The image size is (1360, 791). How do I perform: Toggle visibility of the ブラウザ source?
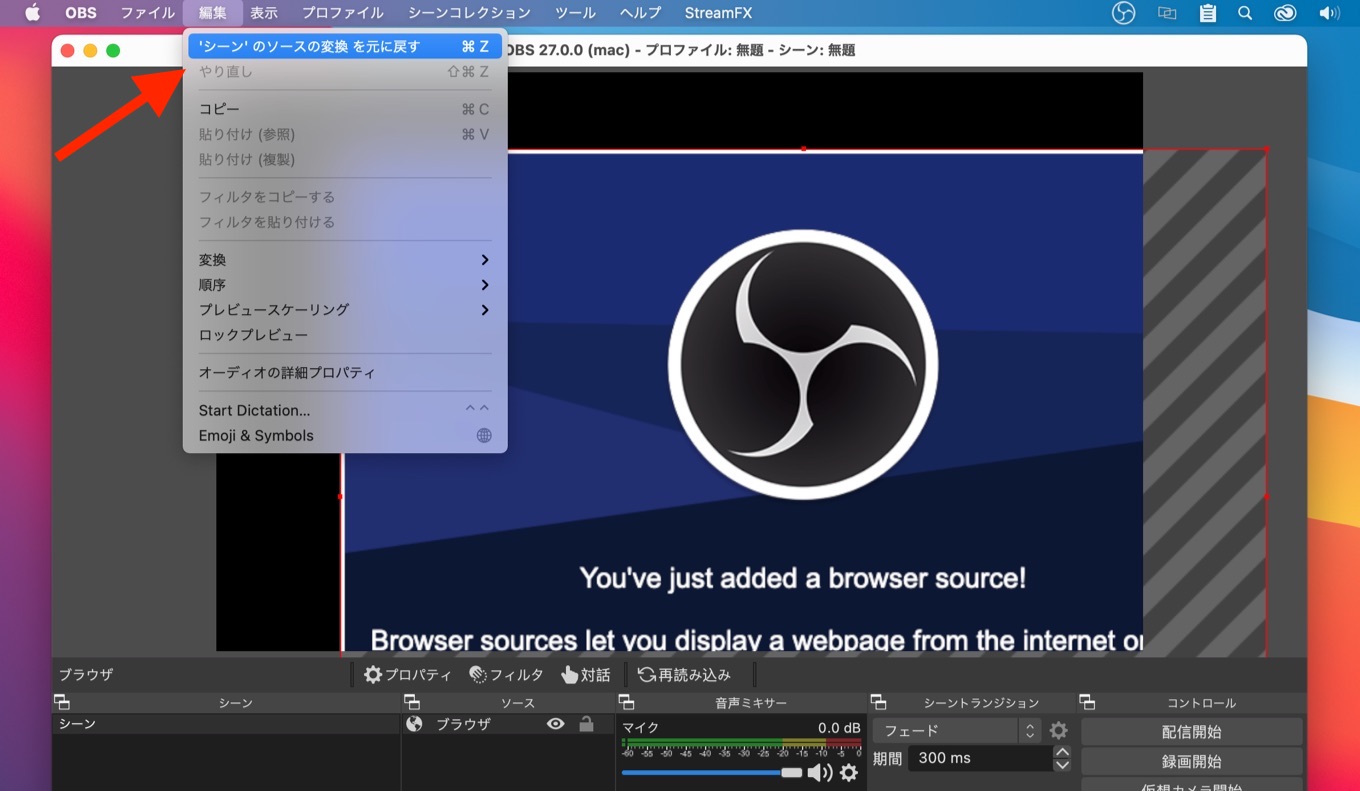[x=556, y=724]
